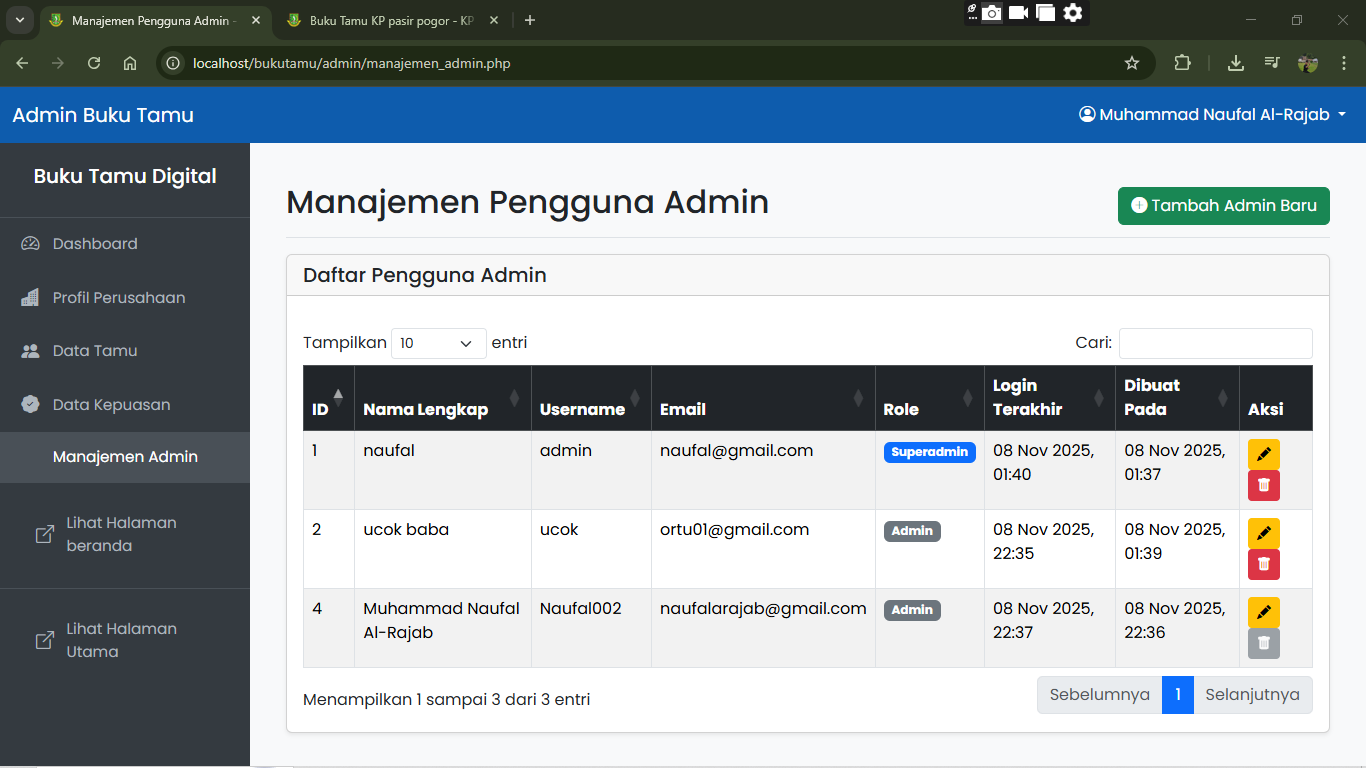Click the edit pencil icon for naufal
Image resolution: width=1366 pixels, height=768 pixels.
tap(1263, 454)
